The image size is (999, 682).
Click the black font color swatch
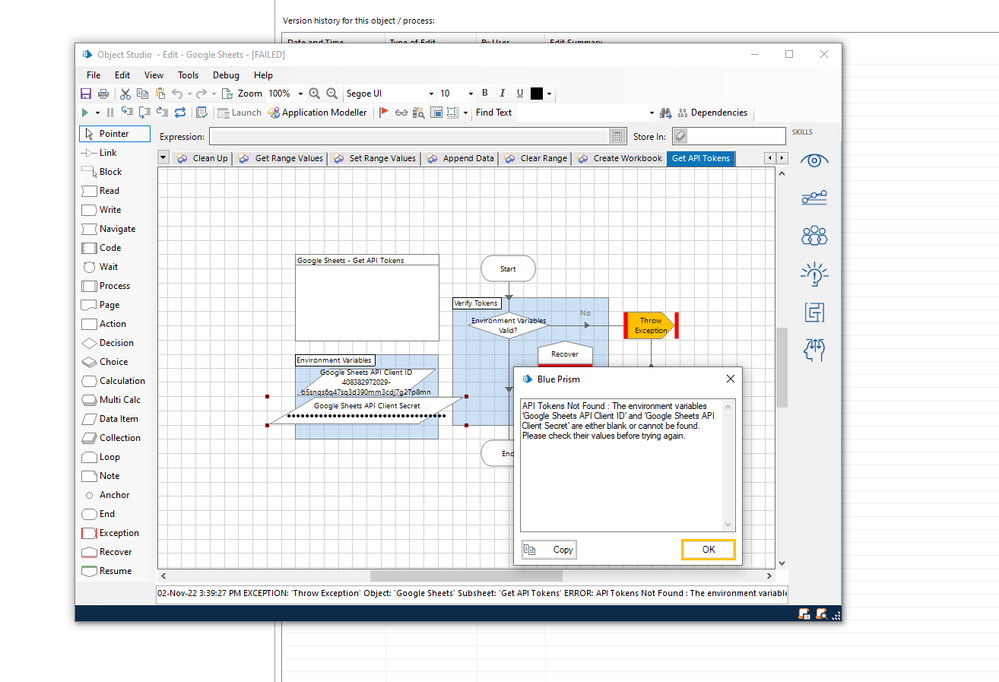point(536,93)
